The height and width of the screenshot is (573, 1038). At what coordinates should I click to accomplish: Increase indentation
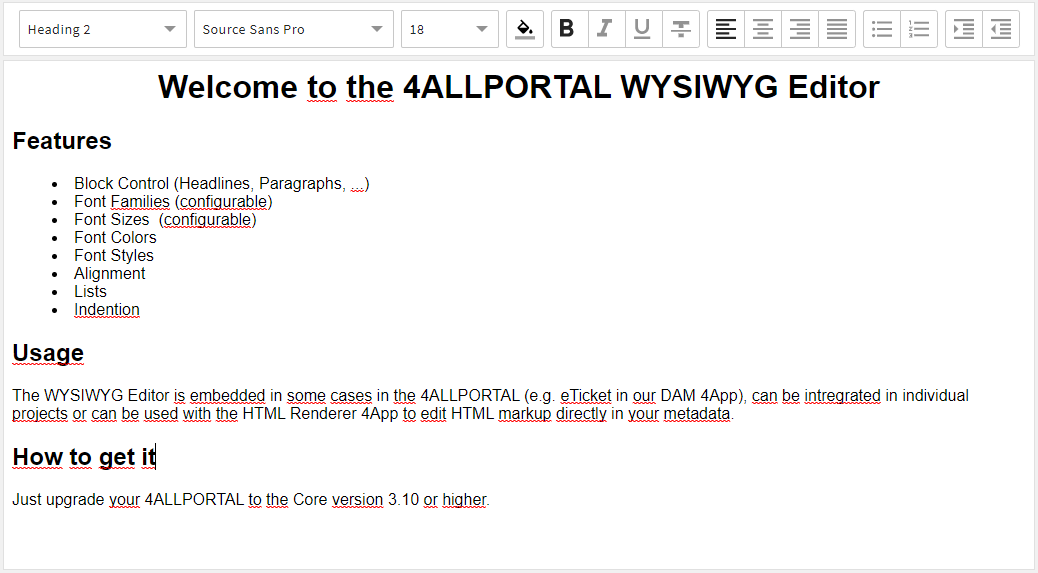point(964,29)
